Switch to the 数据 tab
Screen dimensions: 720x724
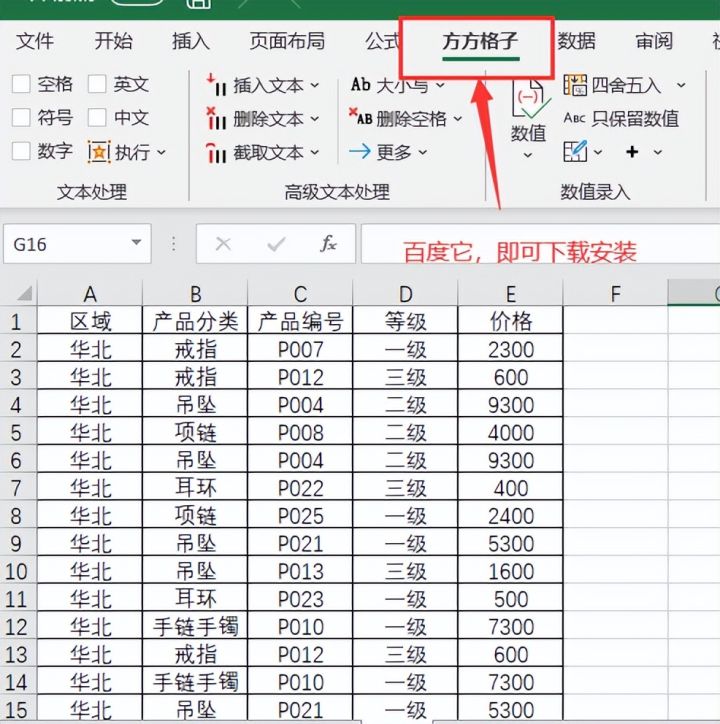(576, 42)
